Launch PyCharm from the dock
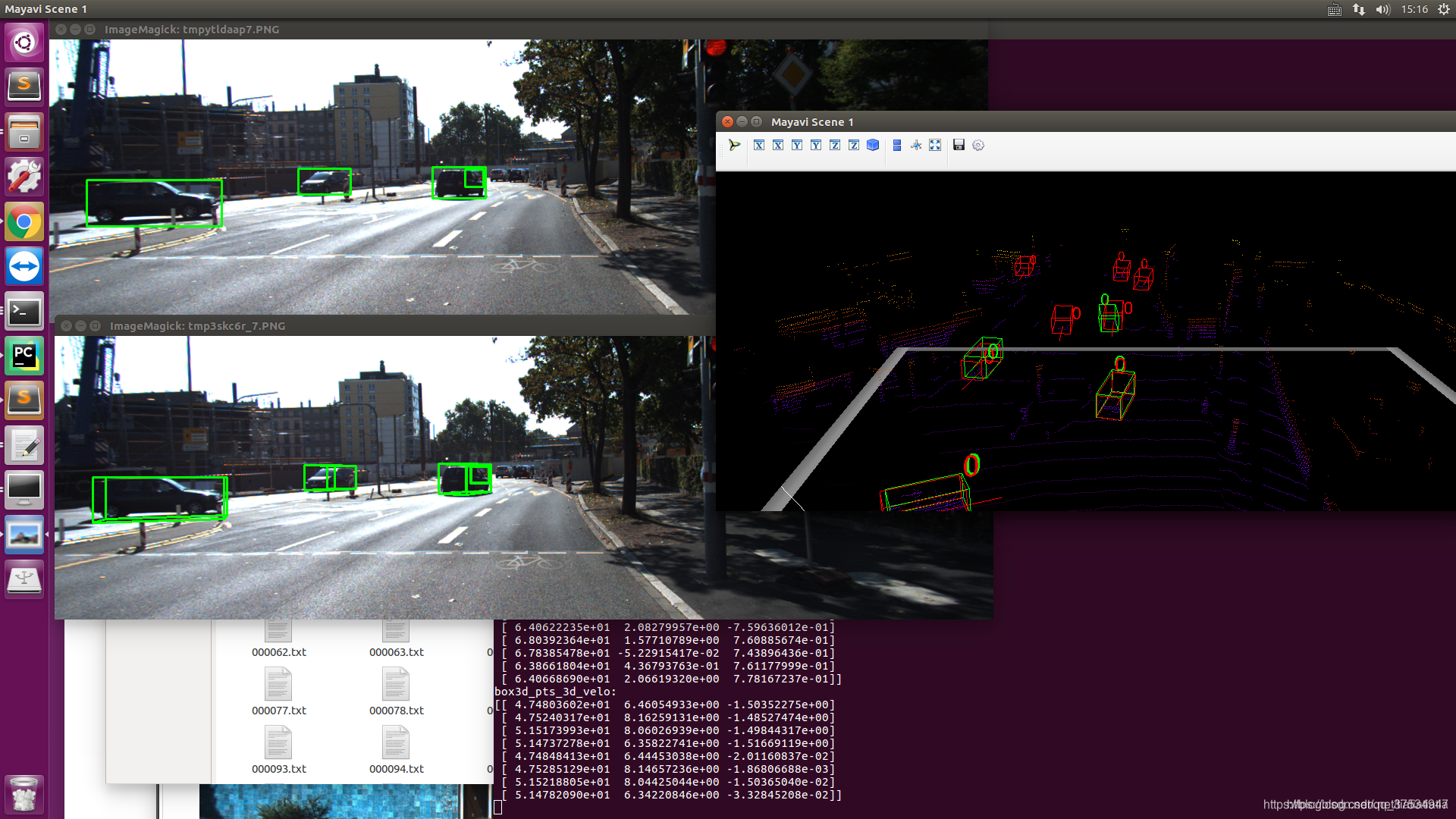 (24, 356)
